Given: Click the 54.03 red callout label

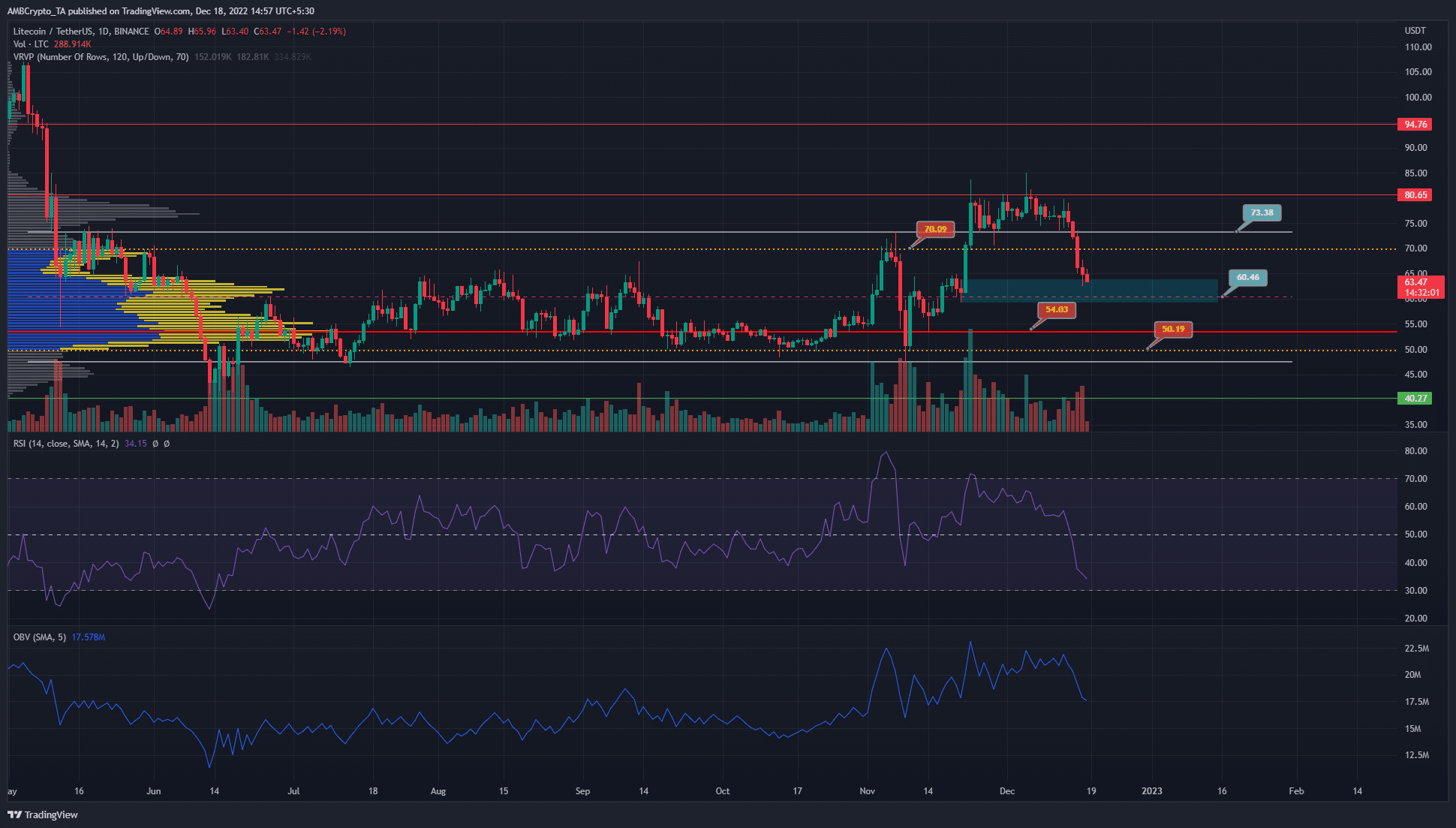Looking at the screenshot, I should click(x=1056, y=309).
